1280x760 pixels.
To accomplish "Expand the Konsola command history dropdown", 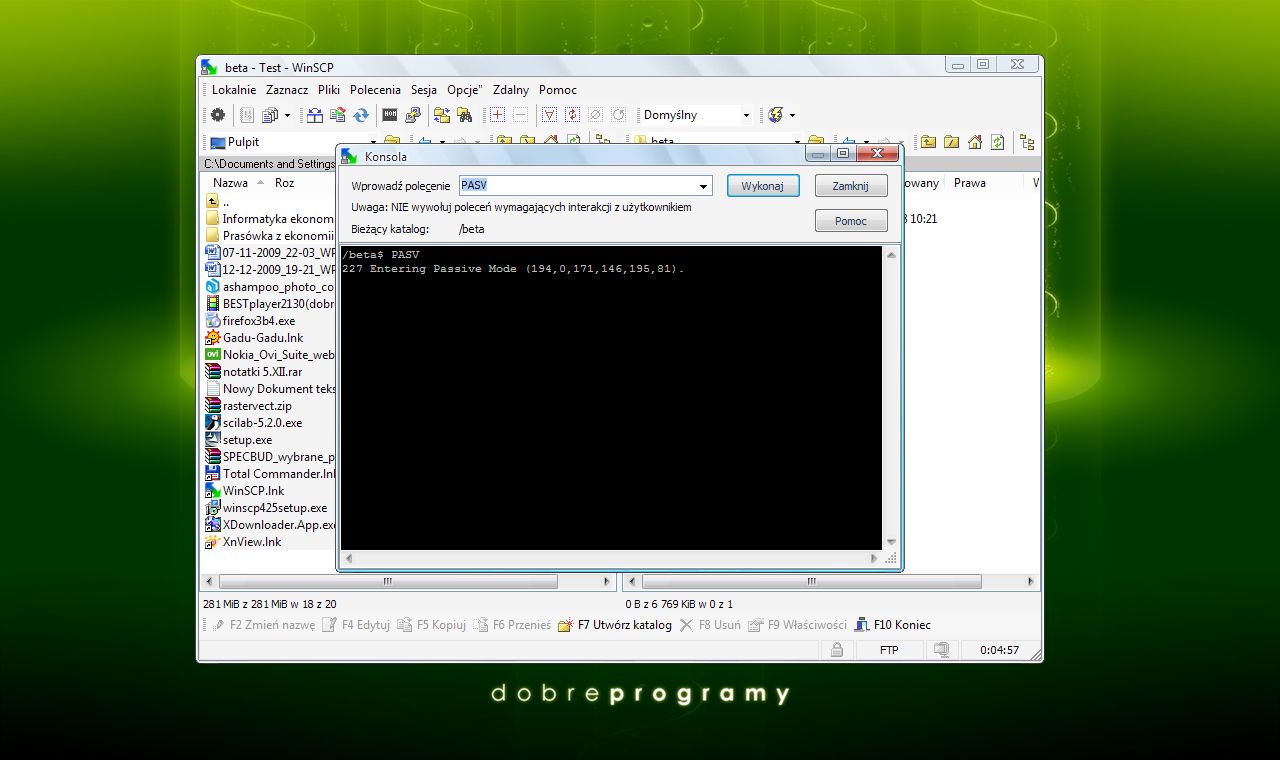I will pyautogui.click(x=704, y=186).
